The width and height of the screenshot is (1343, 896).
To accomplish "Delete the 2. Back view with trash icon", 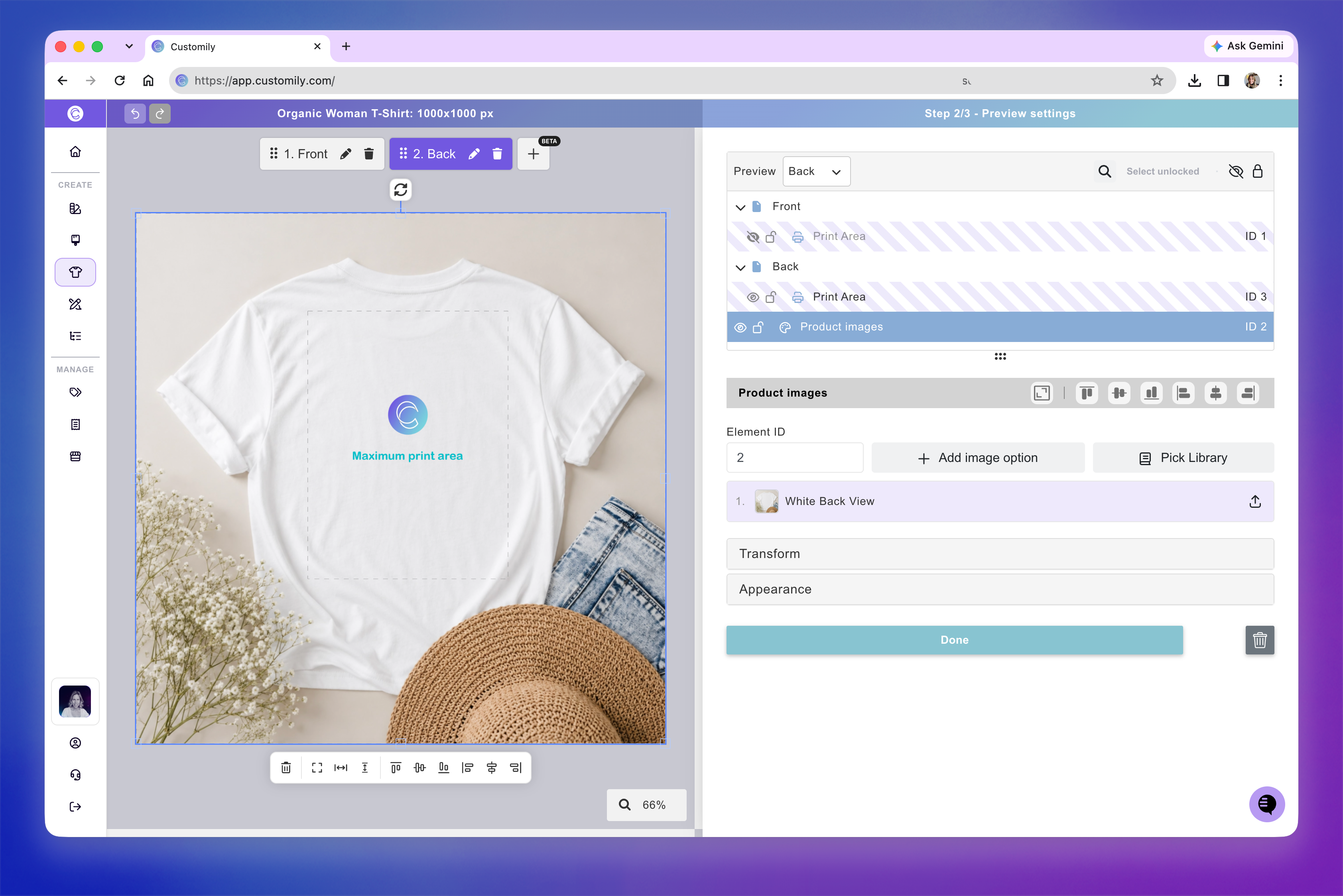I will tap(497, 154).
